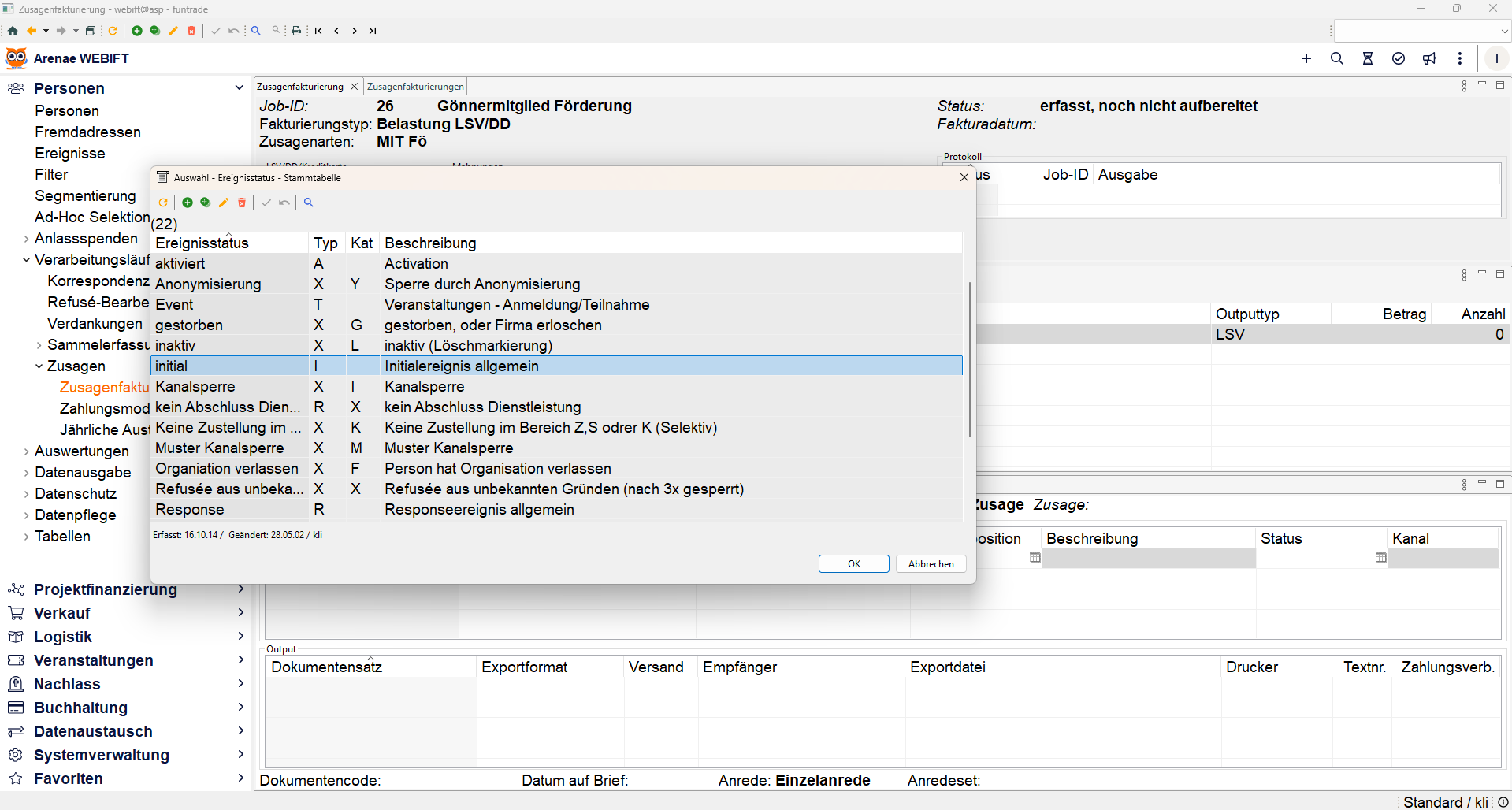Click the Abbrechen button
The height and width of the screenshot is (810, 1512).
tap(931, 564)
